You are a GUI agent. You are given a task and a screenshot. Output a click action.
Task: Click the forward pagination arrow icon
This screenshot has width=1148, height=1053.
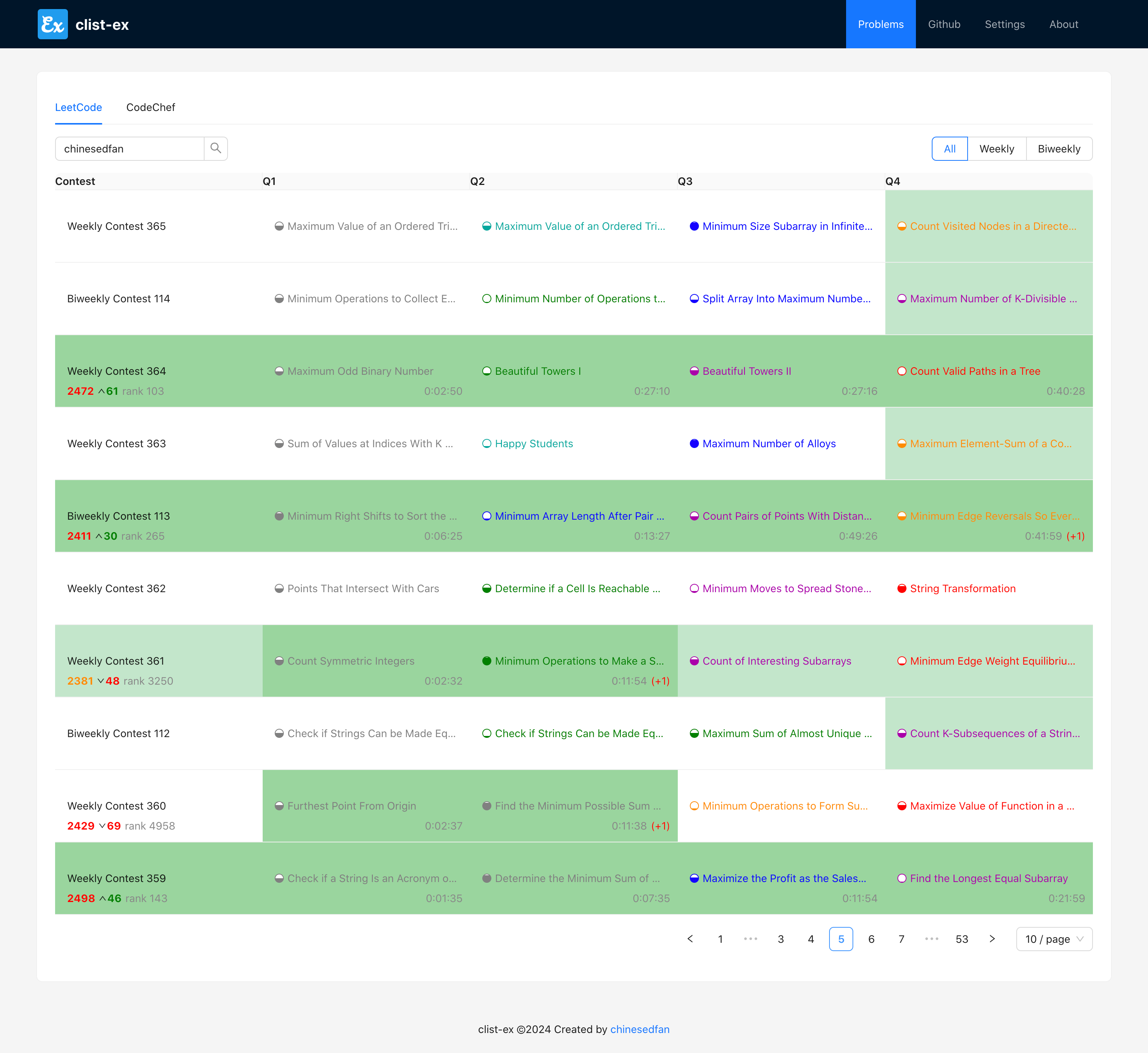click(x=992, y=938)
